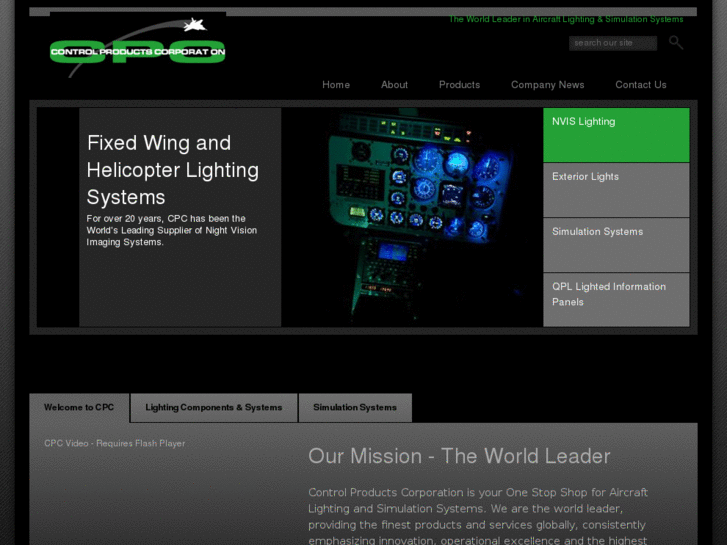This screenshot has width=727, height=545.
Task: Focus the 'search our site' field
Action: click(612, 43)
